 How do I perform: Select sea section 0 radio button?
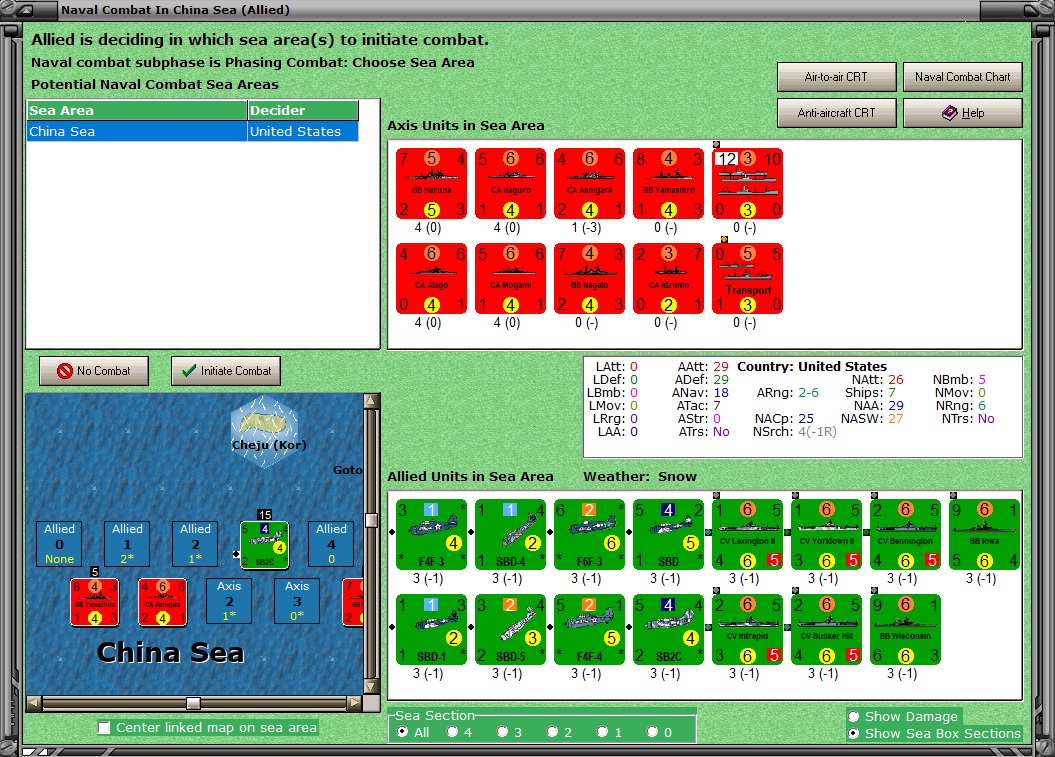coord(652,731)
